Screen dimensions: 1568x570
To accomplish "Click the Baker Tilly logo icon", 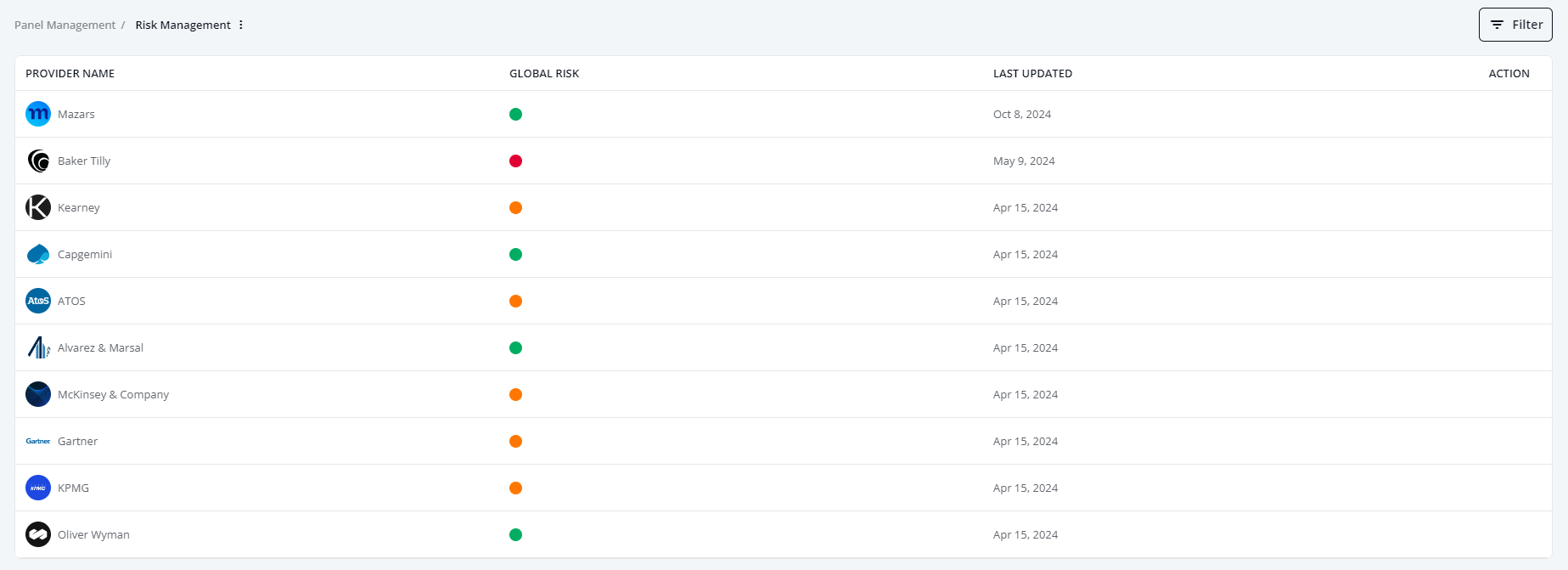I will coord(38,161).
